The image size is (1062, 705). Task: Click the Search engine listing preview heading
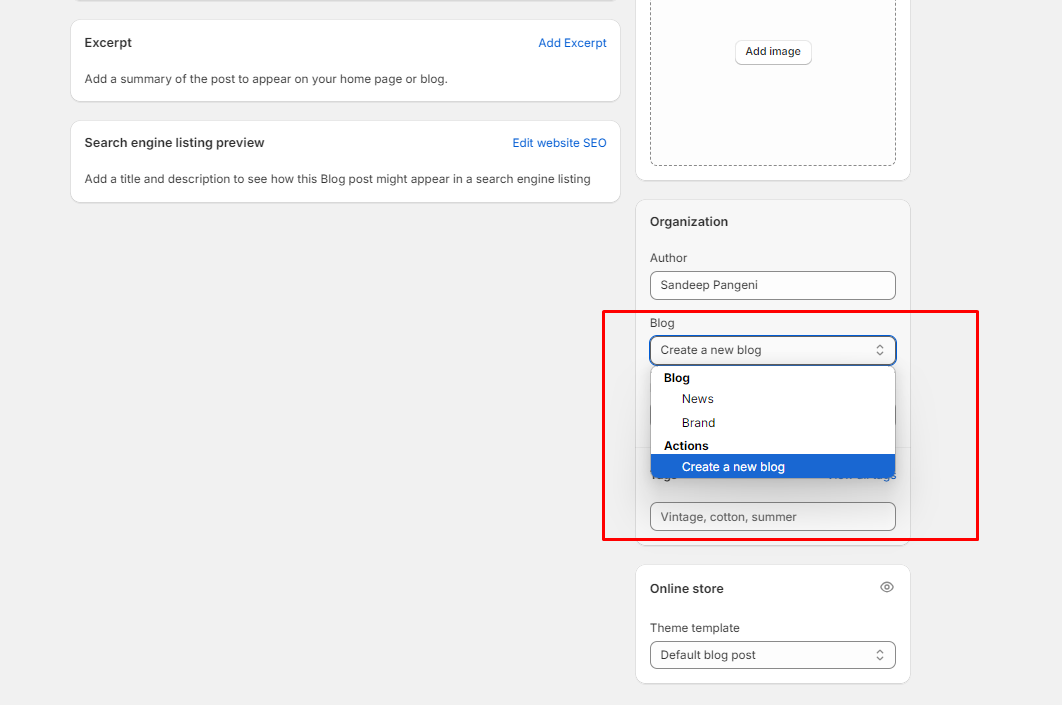click(174, 143)
